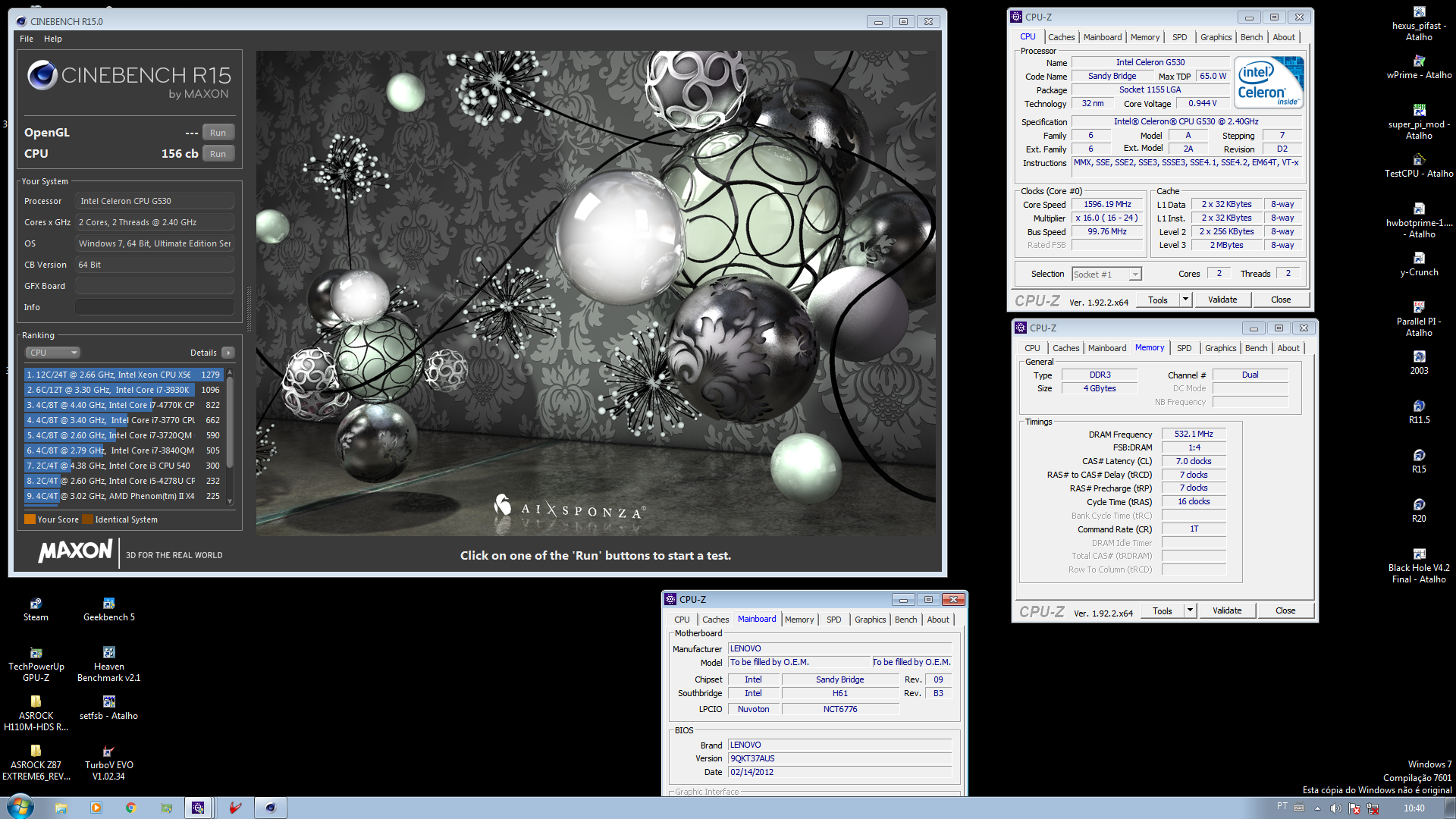Viewport: 1456px width, 819px height.
Task: Open y-Cruncher desktop icon
Action: pos(1419,265)
